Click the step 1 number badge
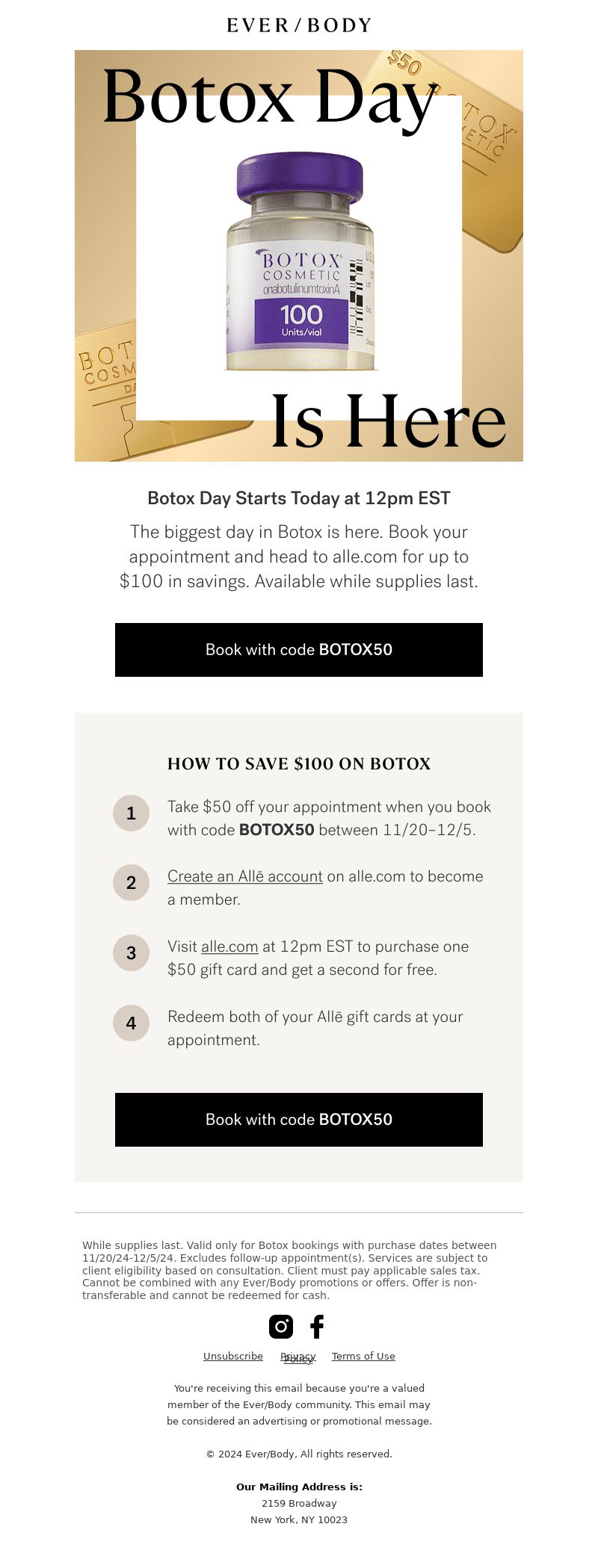This screenshot has width=598, height=1568. 132,813
